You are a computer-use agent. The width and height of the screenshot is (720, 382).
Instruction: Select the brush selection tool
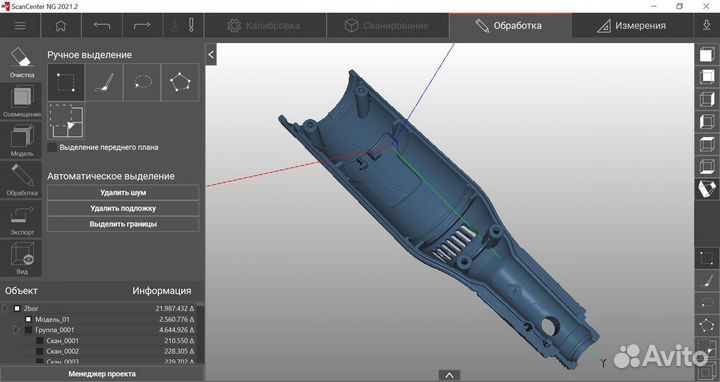[104, 82]
